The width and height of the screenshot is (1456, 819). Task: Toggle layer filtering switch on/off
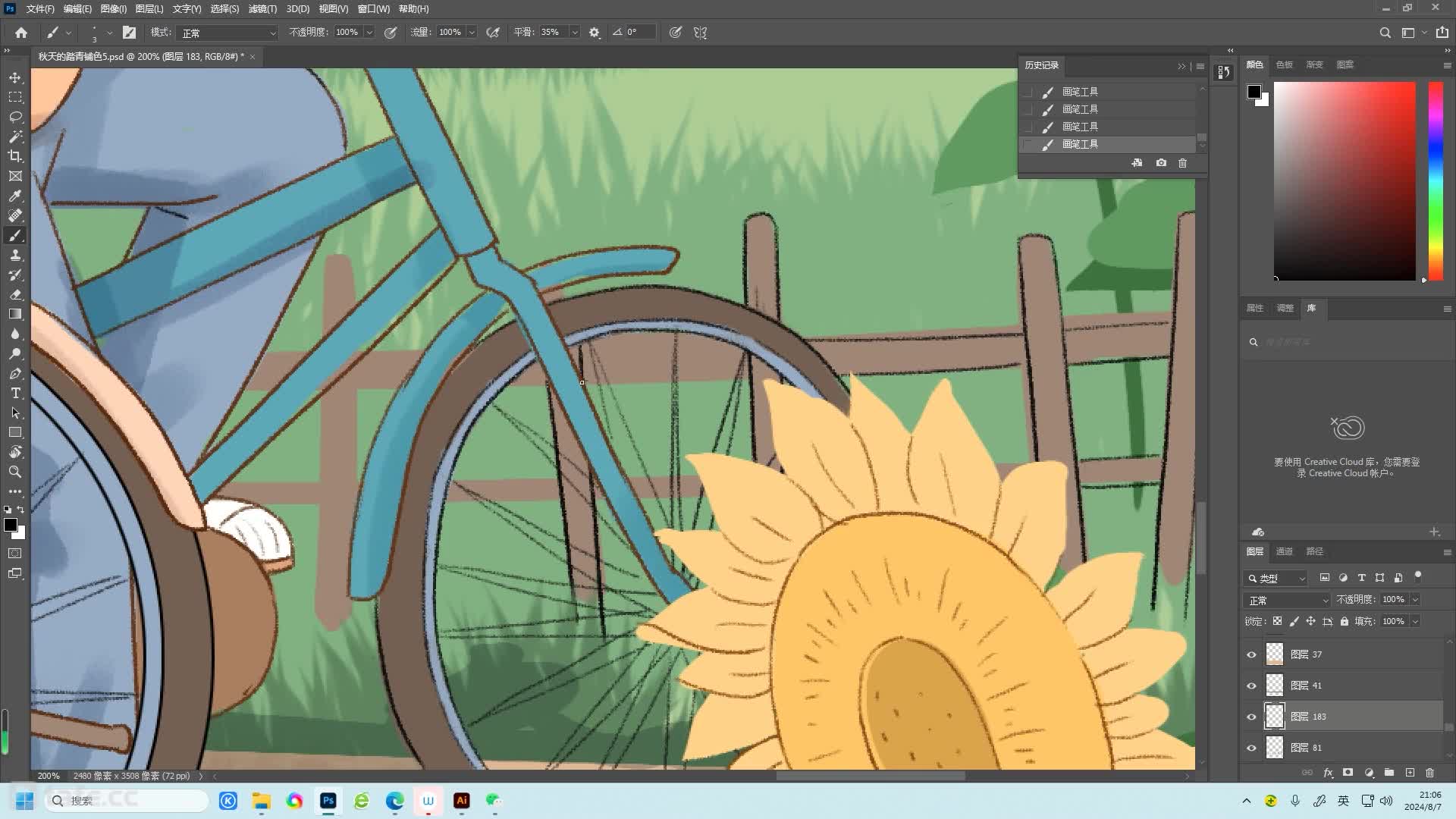pyautogui.click(x=1417, y=576)
